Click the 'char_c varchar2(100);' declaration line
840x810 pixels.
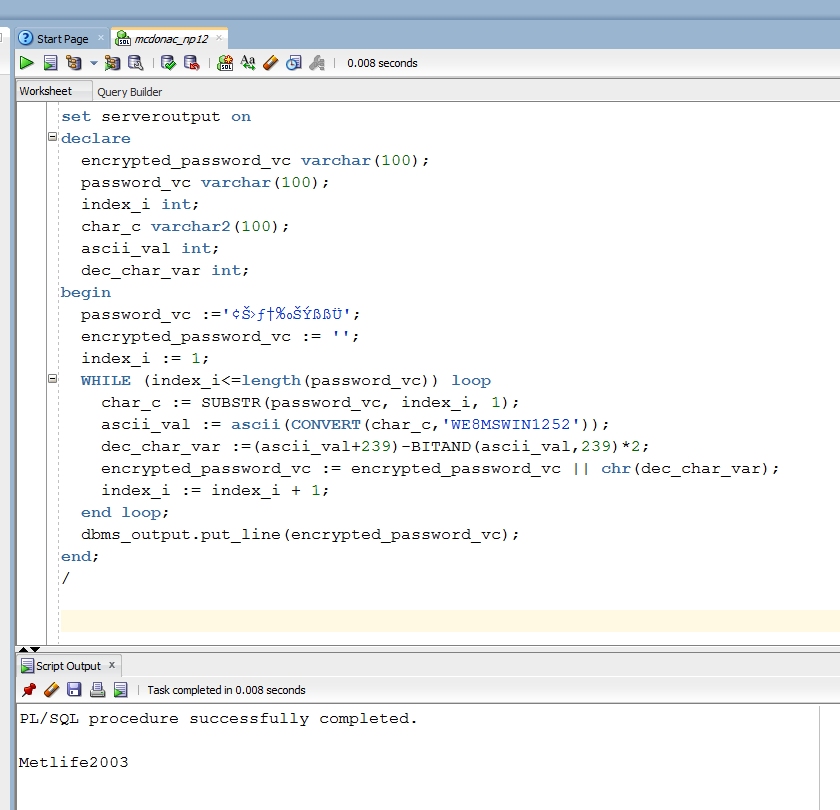[185, 227]
